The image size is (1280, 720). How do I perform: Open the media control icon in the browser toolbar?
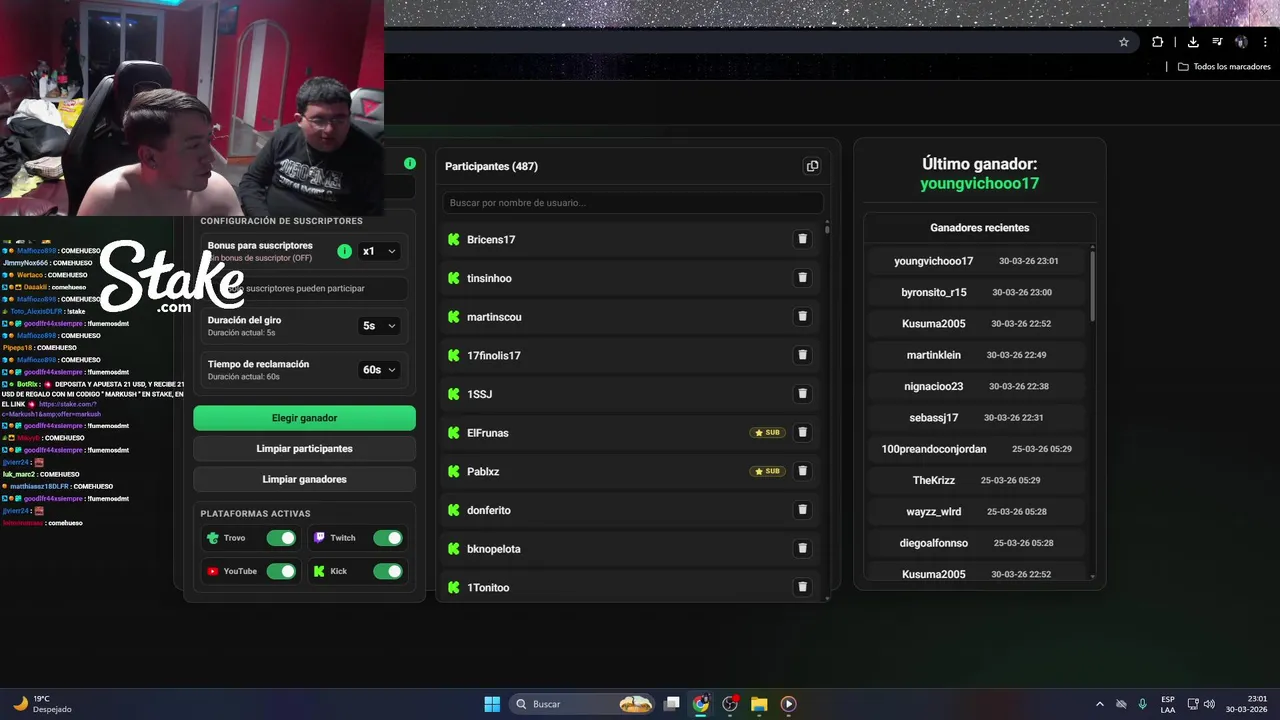tap(1217, 42)
